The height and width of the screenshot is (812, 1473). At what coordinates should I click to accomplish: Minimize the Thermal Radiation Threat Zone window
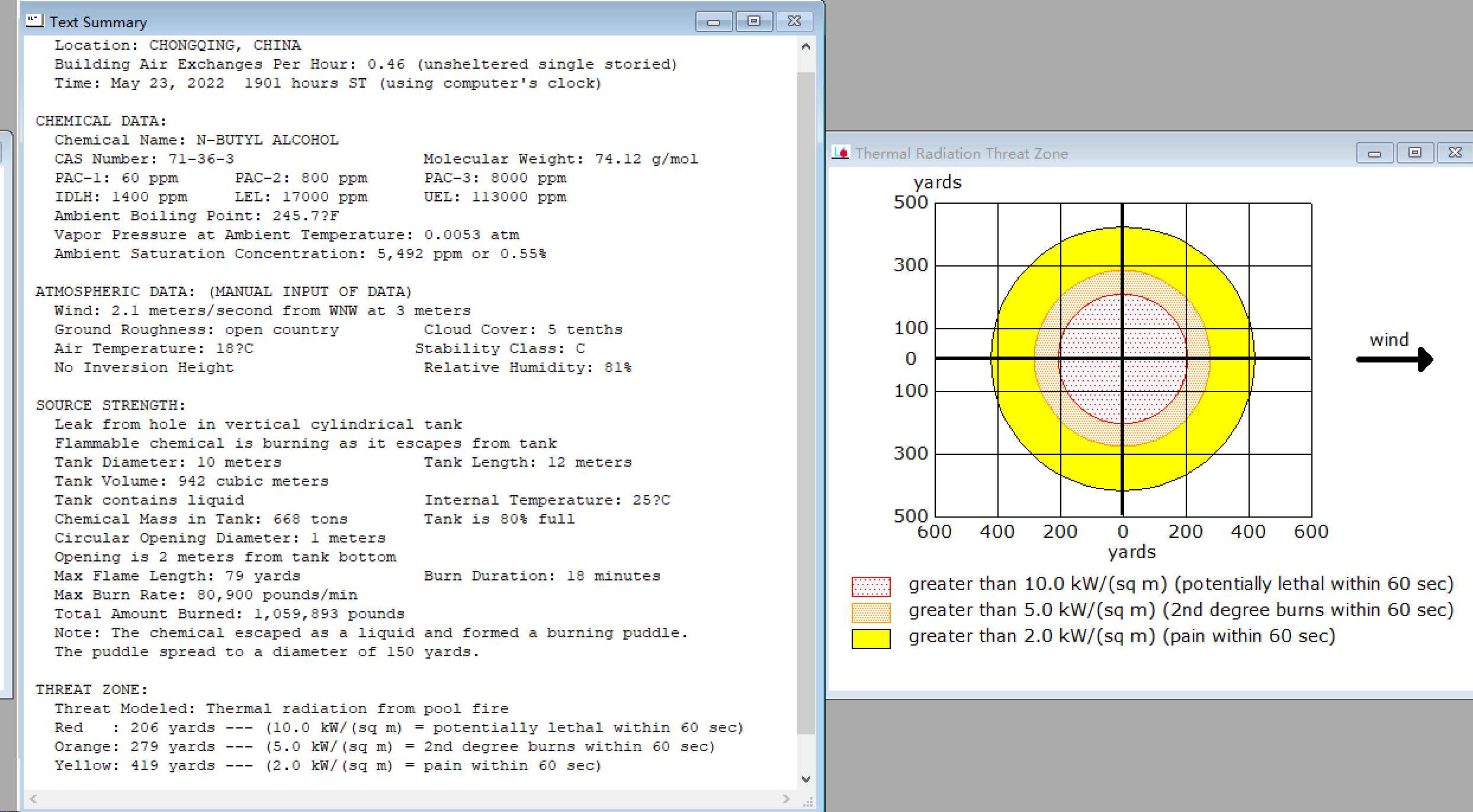[1375, 153]
